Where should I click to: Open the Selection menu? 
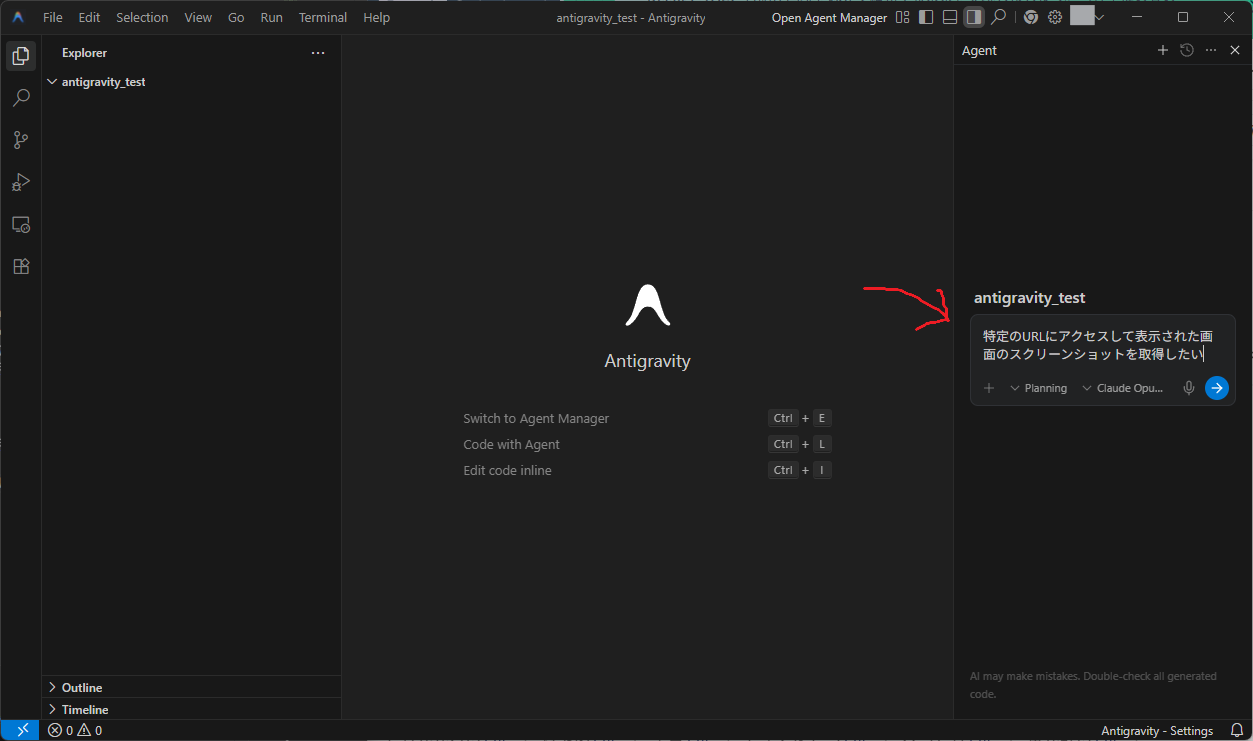142,17
